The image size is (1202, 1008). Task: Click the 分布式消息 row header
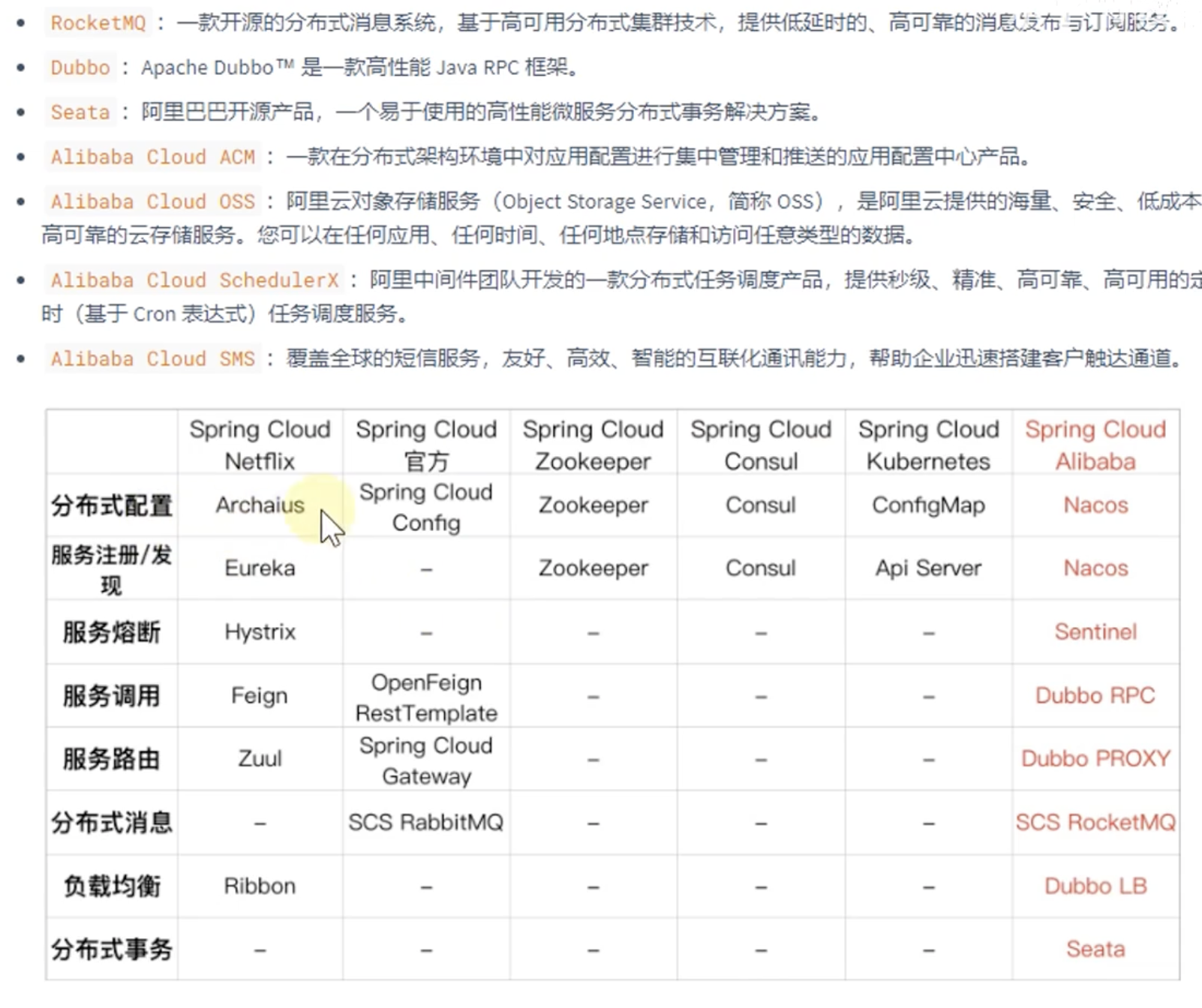pos(111,823)
